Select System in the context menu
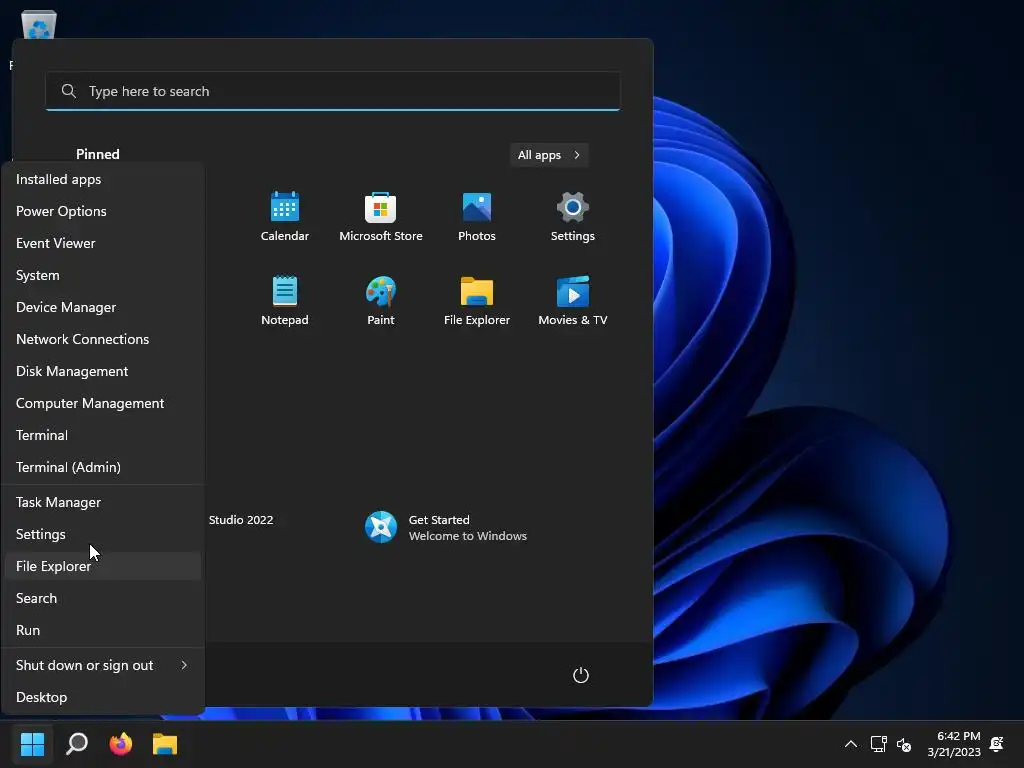The image size is (1024, 768). click(103, 275)
